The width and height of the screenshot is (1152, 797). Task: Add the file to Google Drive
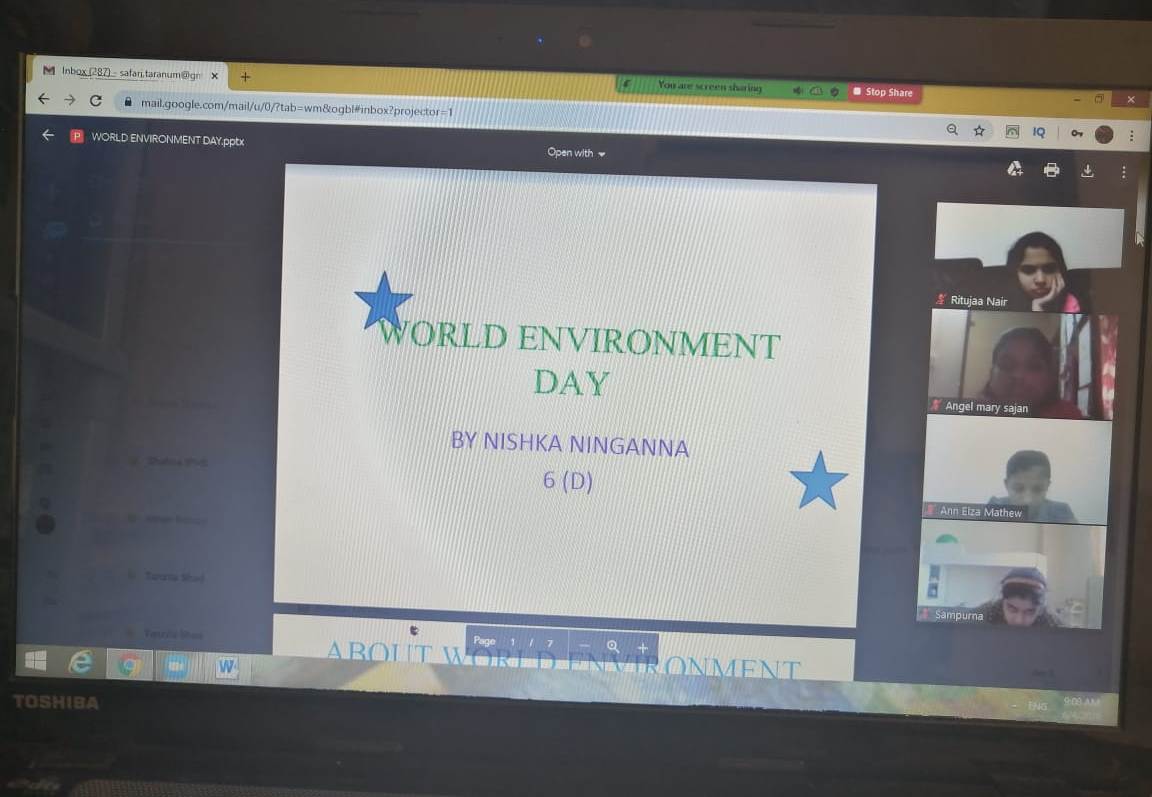point(1015,169)
